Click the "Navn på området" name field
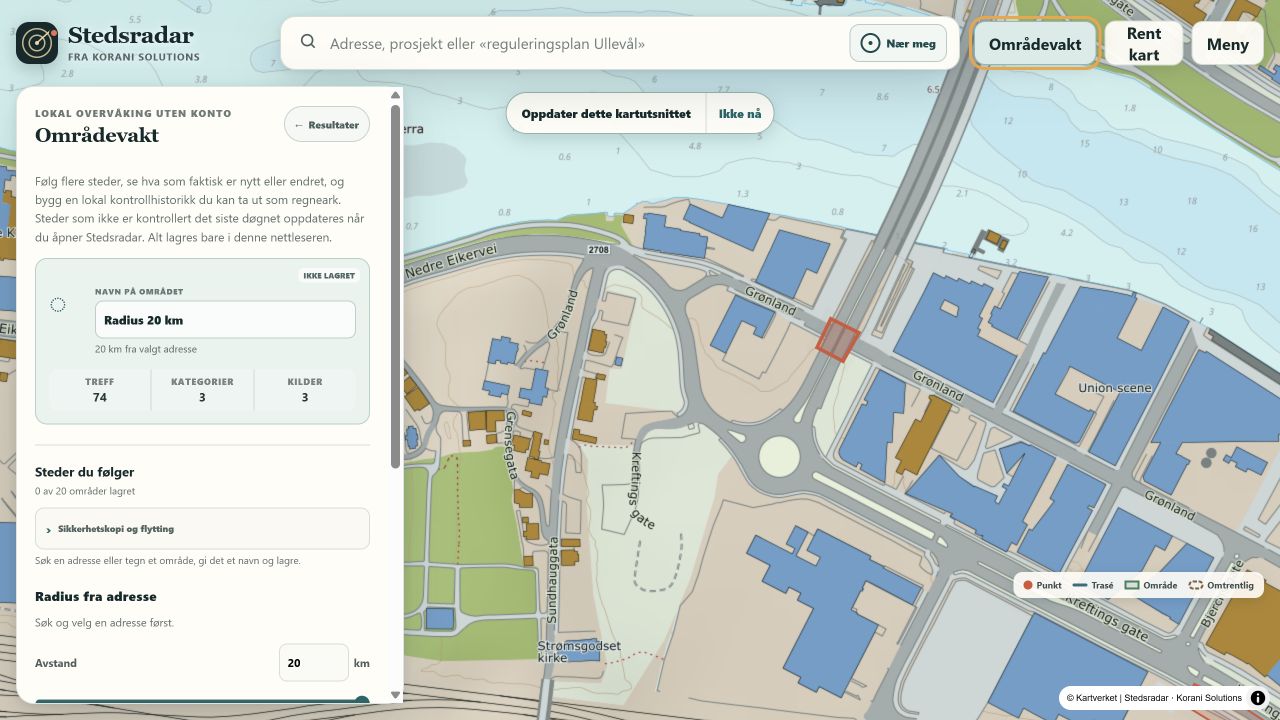Screen dimensions: 1280x720 click(225, 320)
